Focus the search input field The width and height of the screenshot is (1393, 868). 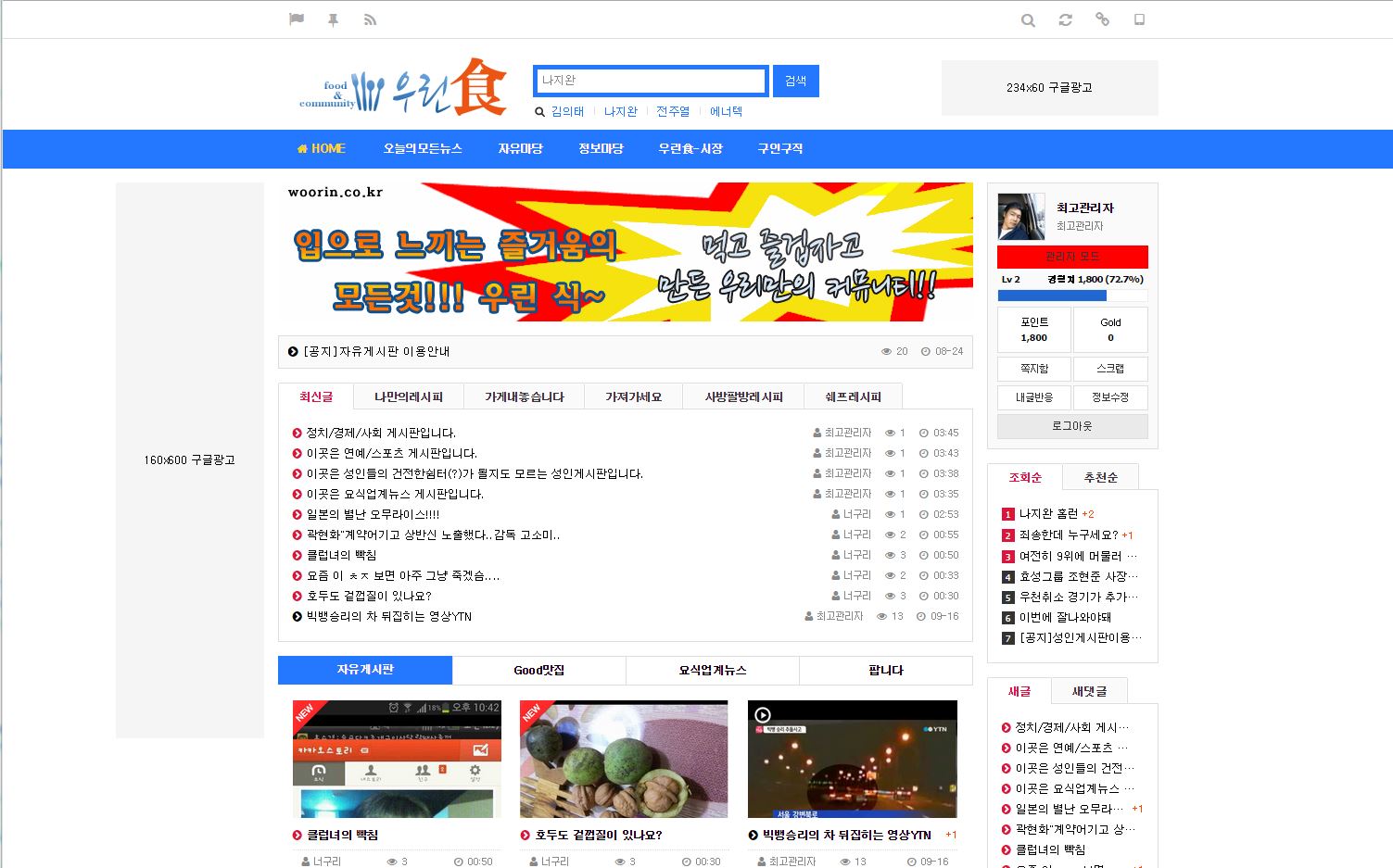pos(651,81)
